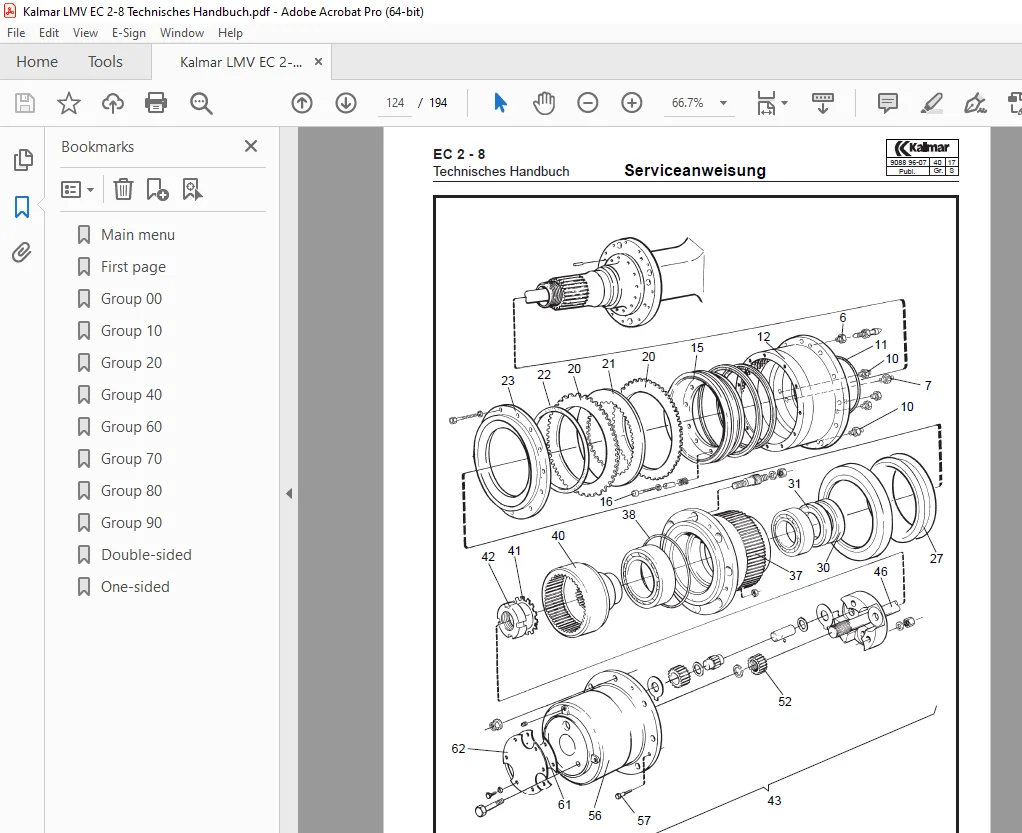The height and width of the screenshot is (833, 1022).
Task: Find the current bookmark icon
Action: coord(192,190)
